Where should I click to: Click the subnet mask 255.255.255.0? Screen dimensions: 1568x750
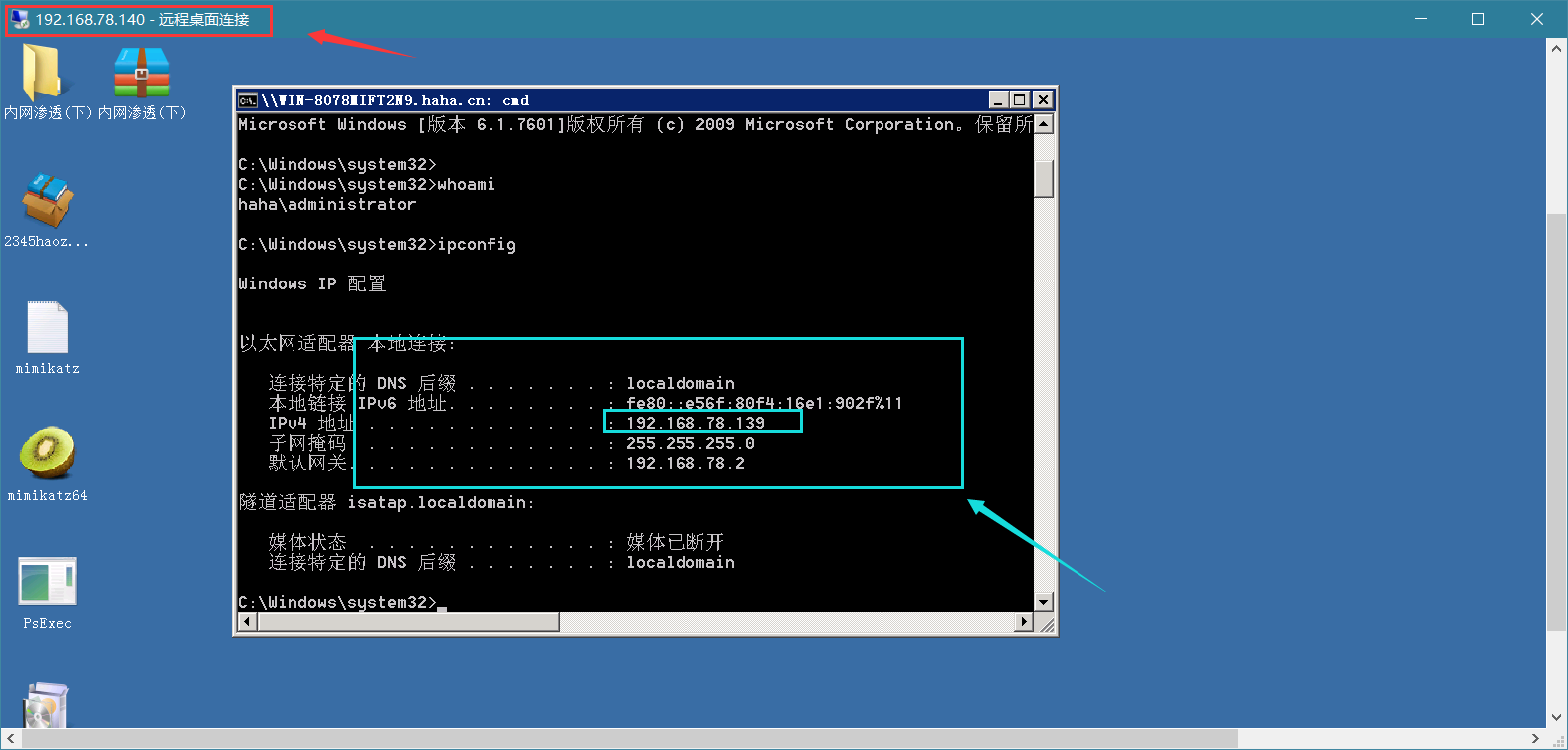pyautogui.click(x=690, y=443)
